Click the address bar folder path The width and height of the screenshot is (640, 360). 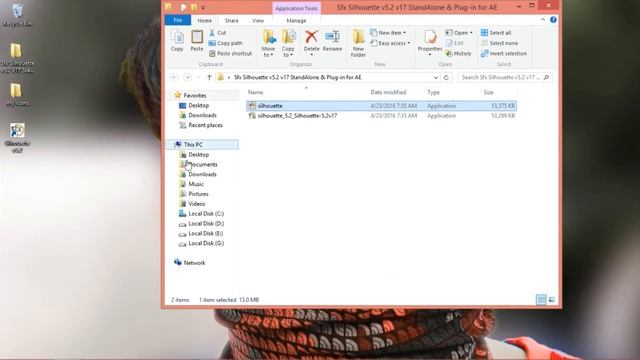coord(298,78)
